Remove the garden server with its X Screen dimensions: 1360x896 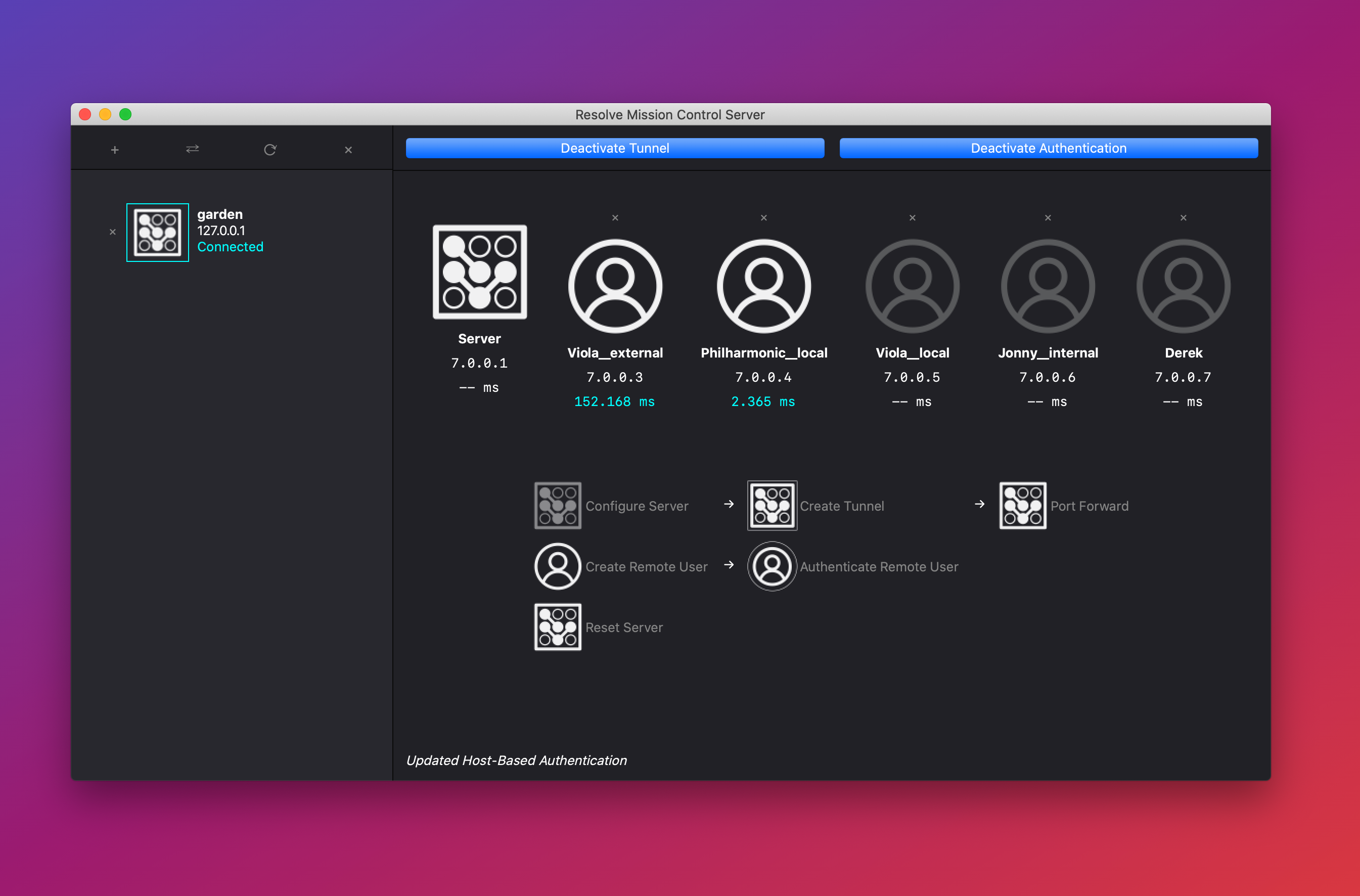(113, 232)
